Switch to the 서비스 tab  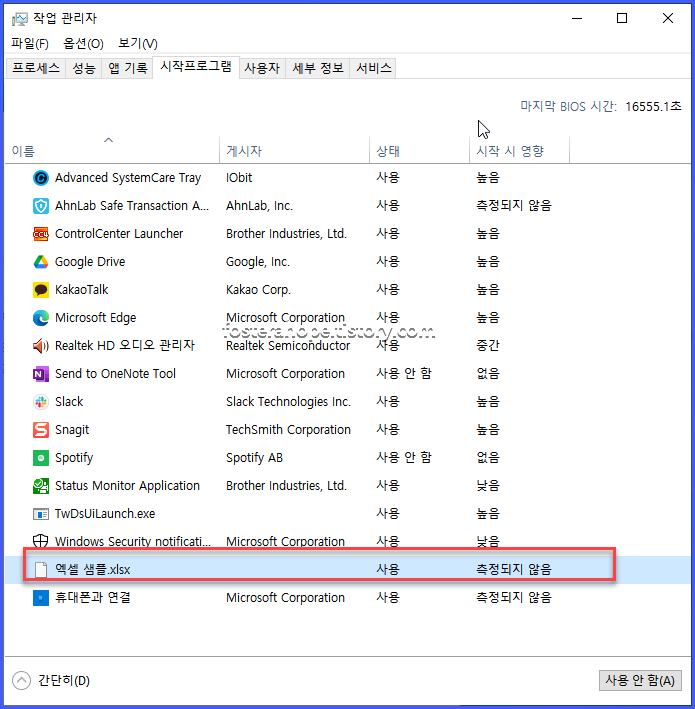[x=373, y=68]
